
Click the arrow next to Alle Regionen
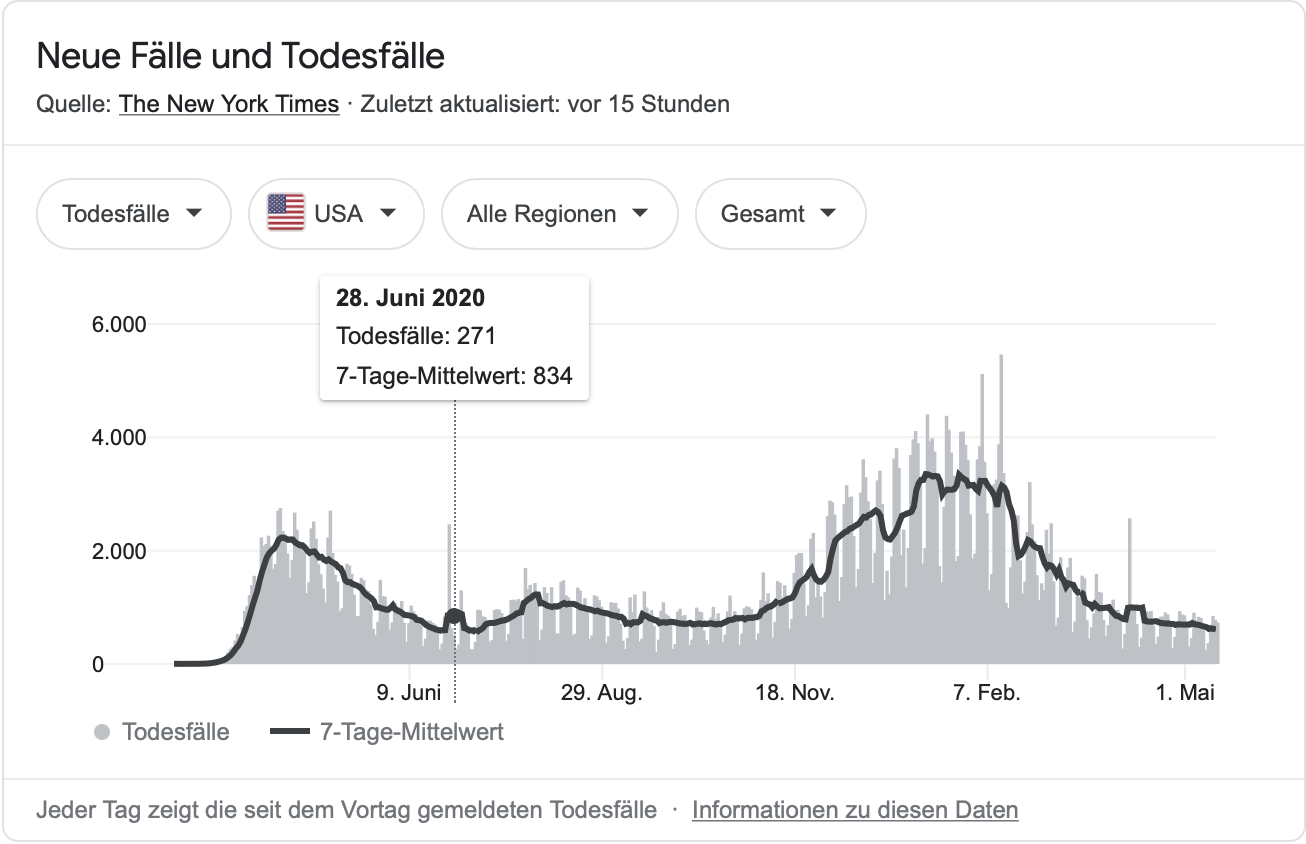pyautogui.click(x=641, y=214)
